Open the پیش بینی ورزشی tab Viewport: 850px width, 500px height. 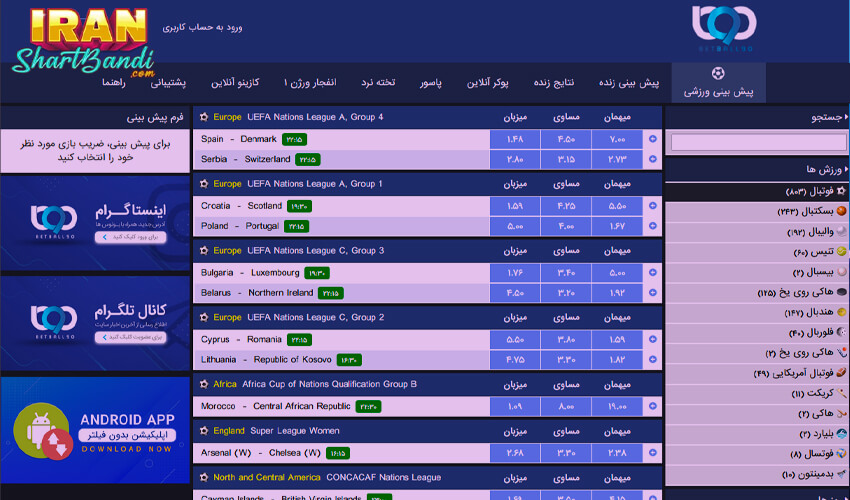pos(718,82)
